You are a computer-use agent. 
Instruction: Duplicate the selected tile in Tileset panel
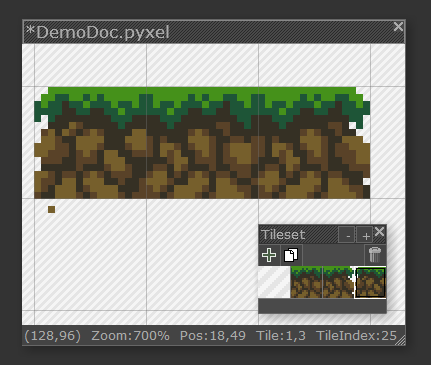click(291, 255)
